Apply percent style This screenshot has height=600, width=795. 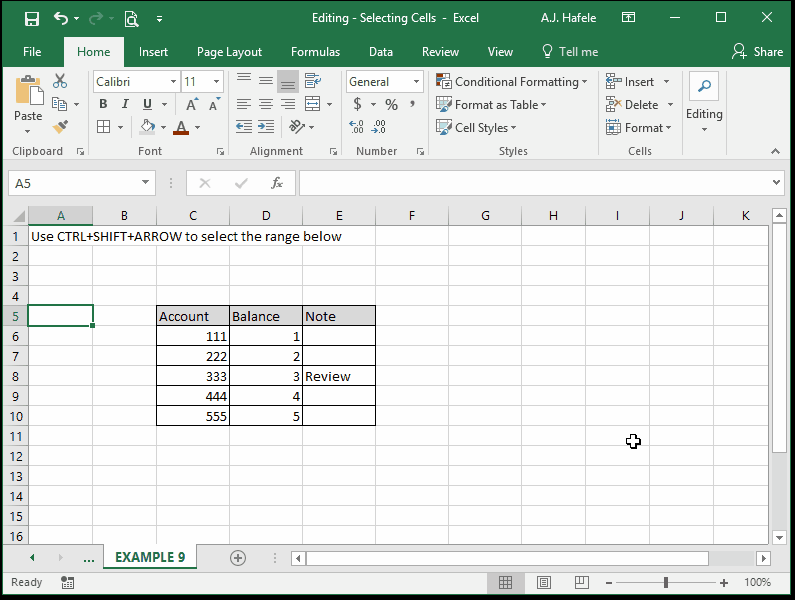[x=391, y=104]
